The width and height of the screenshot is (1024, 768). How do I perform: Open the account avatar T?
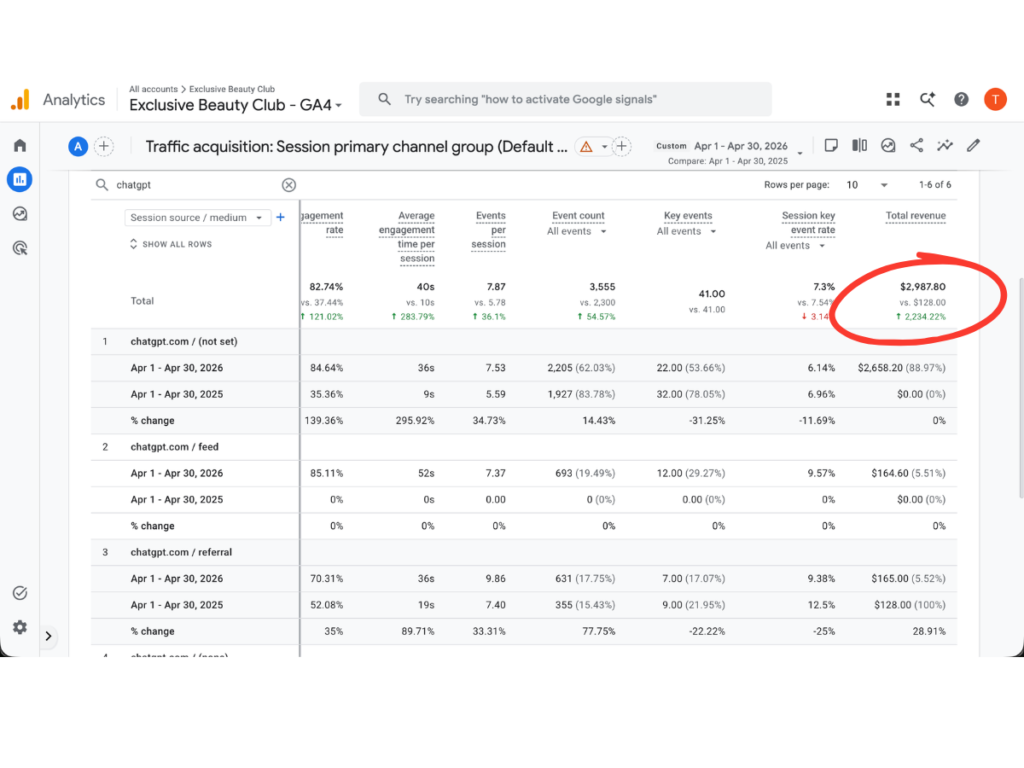point(995,99)
